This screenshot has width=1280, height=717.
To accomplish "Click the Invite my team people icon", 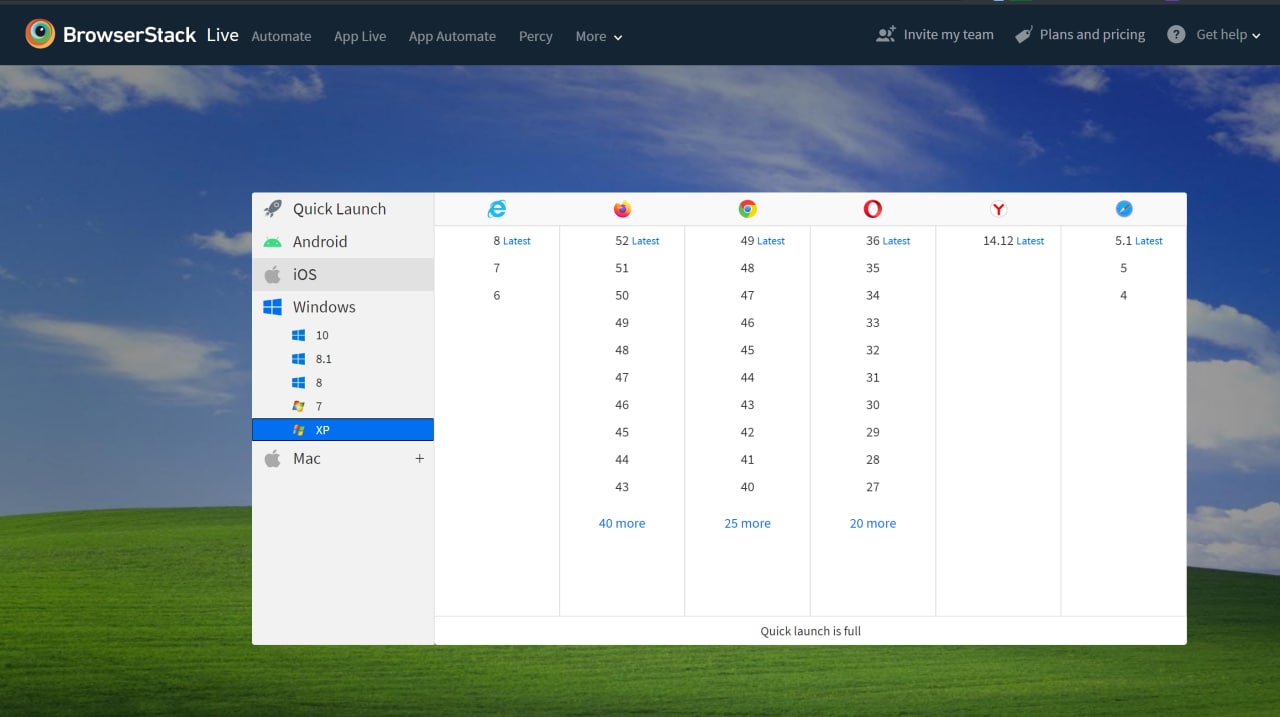I will (x=886, y=34).
